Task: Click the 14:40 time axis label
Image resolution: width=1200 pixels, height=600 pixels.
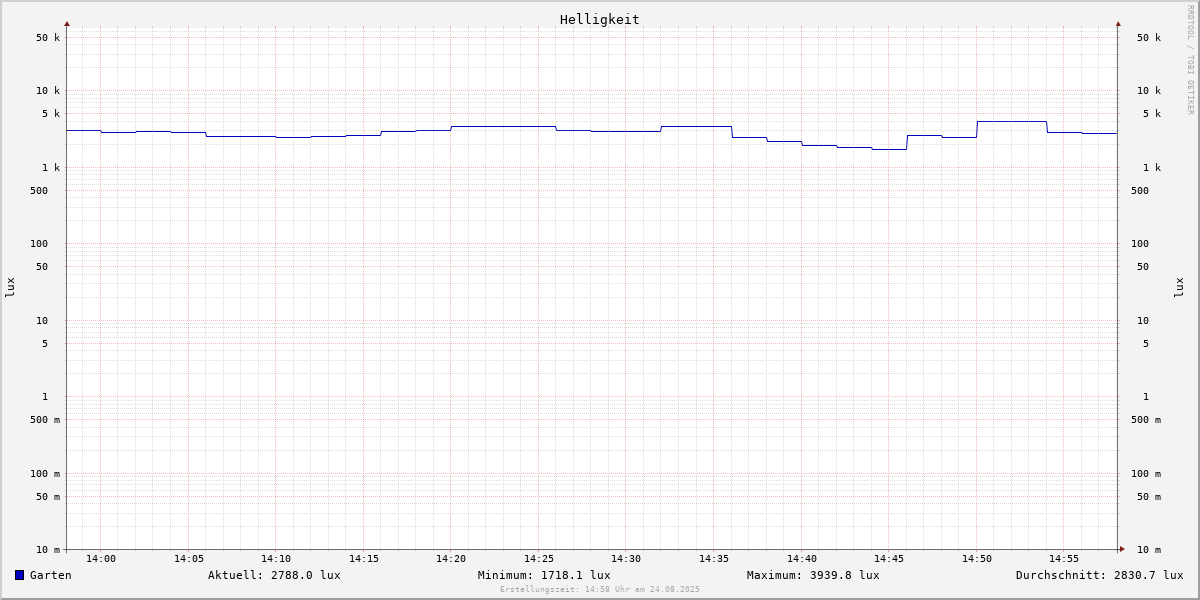Action: tap(802, 559)
